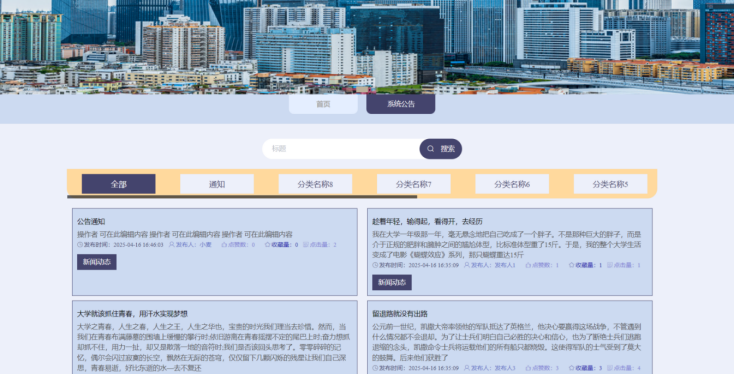Screen dimensions: 734x375
Task: Click the publisher name 发布人3
Action: click(x=505, y=368)
